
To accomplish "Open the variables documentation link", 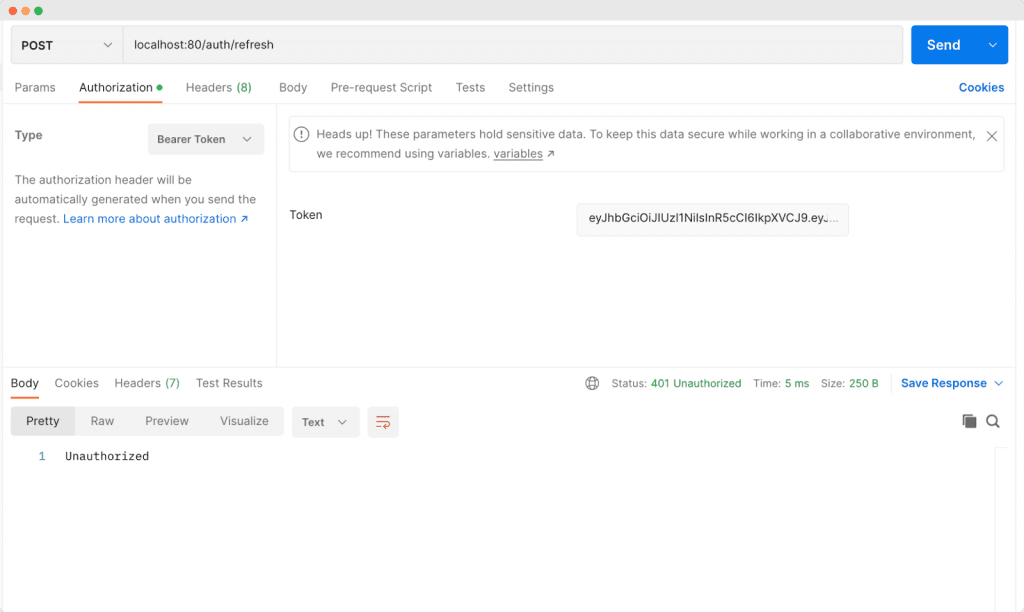I will (x=516, y=153).
